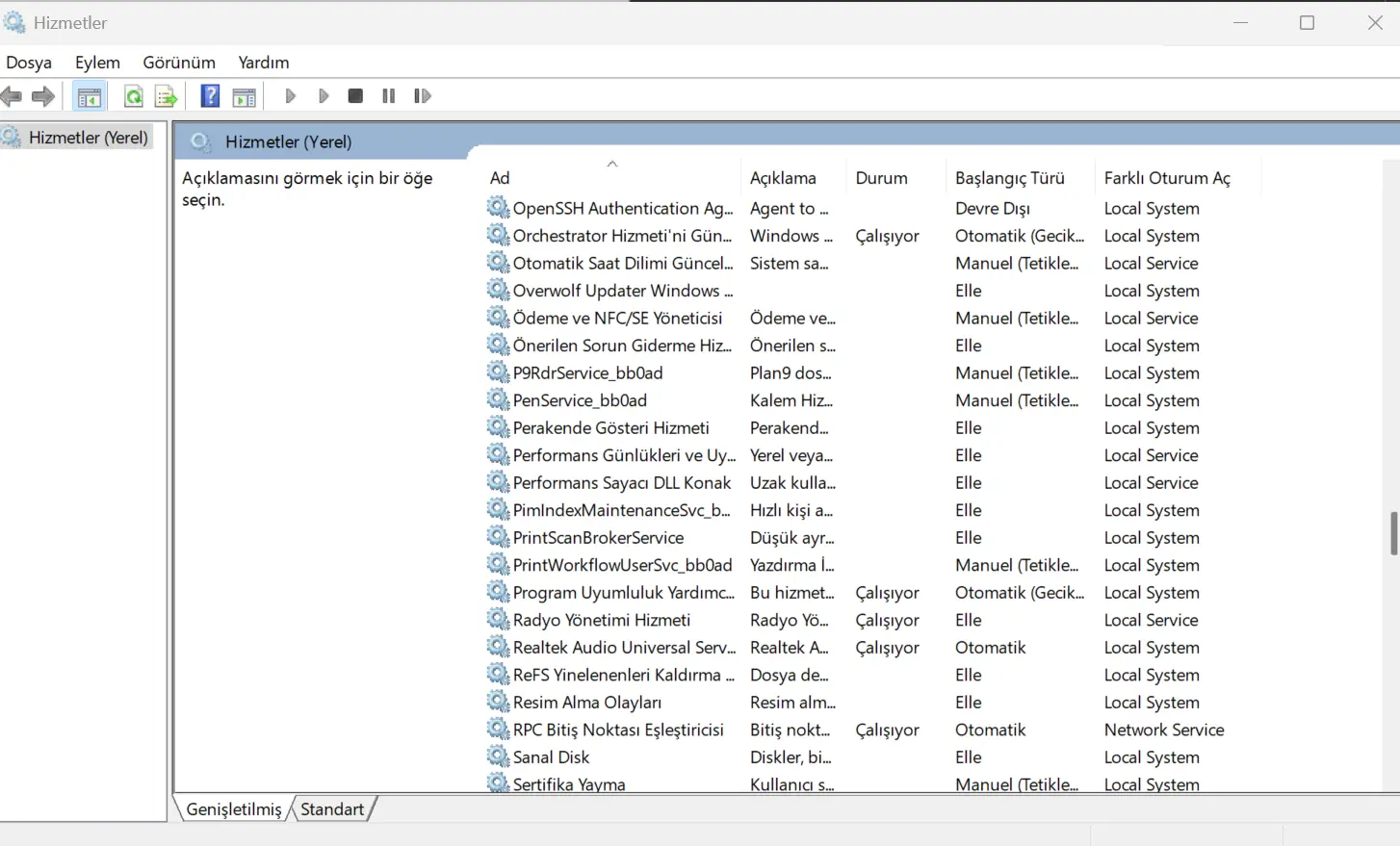This screenshot has width=1400, height=846.
Task: Click the gear icon beside Ödeme ve NFC/SE Yöneticisi
Action: pos(498,318)
